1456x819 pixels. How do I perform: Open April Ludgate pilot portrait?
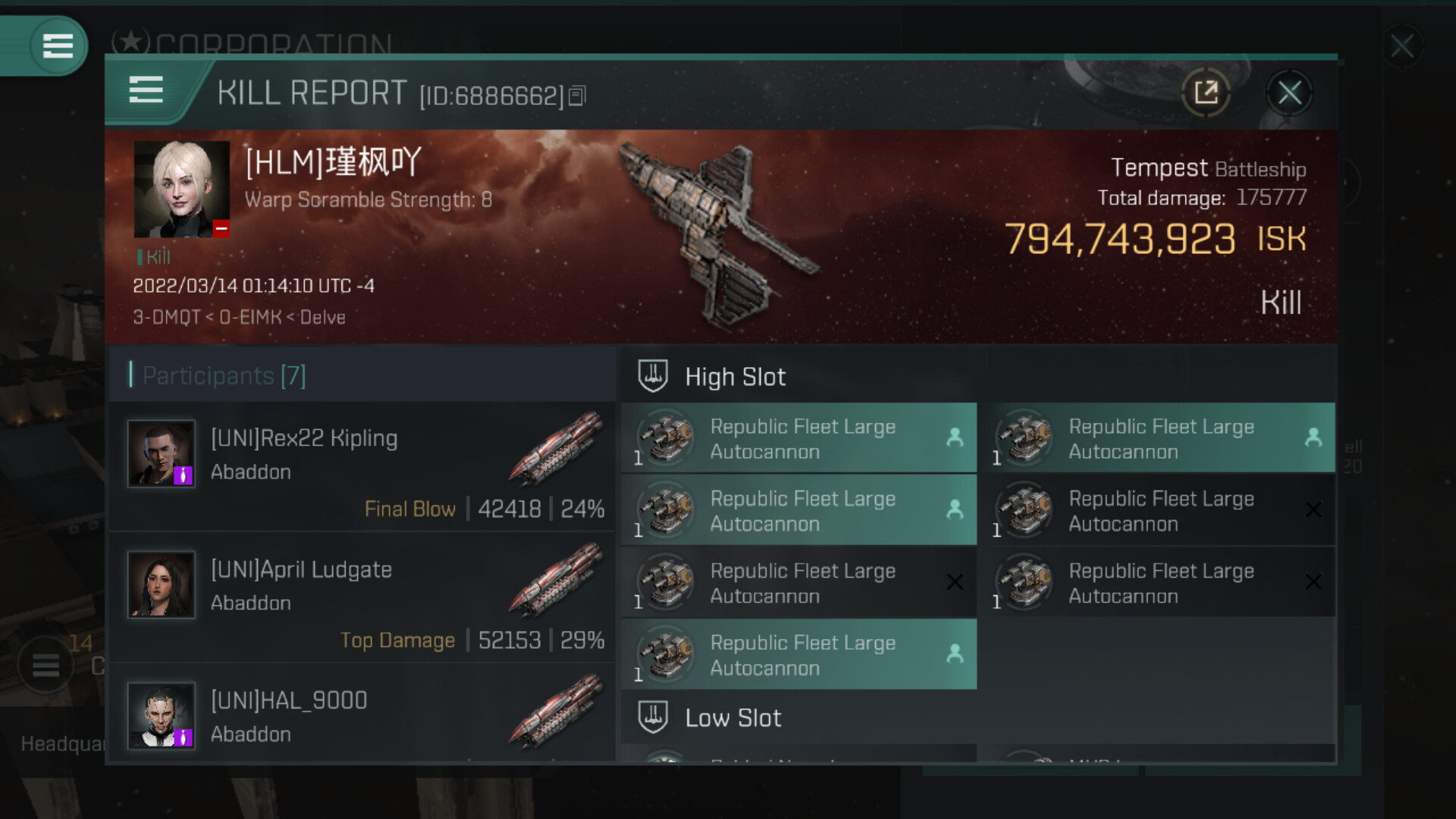(x=162, y=585)
